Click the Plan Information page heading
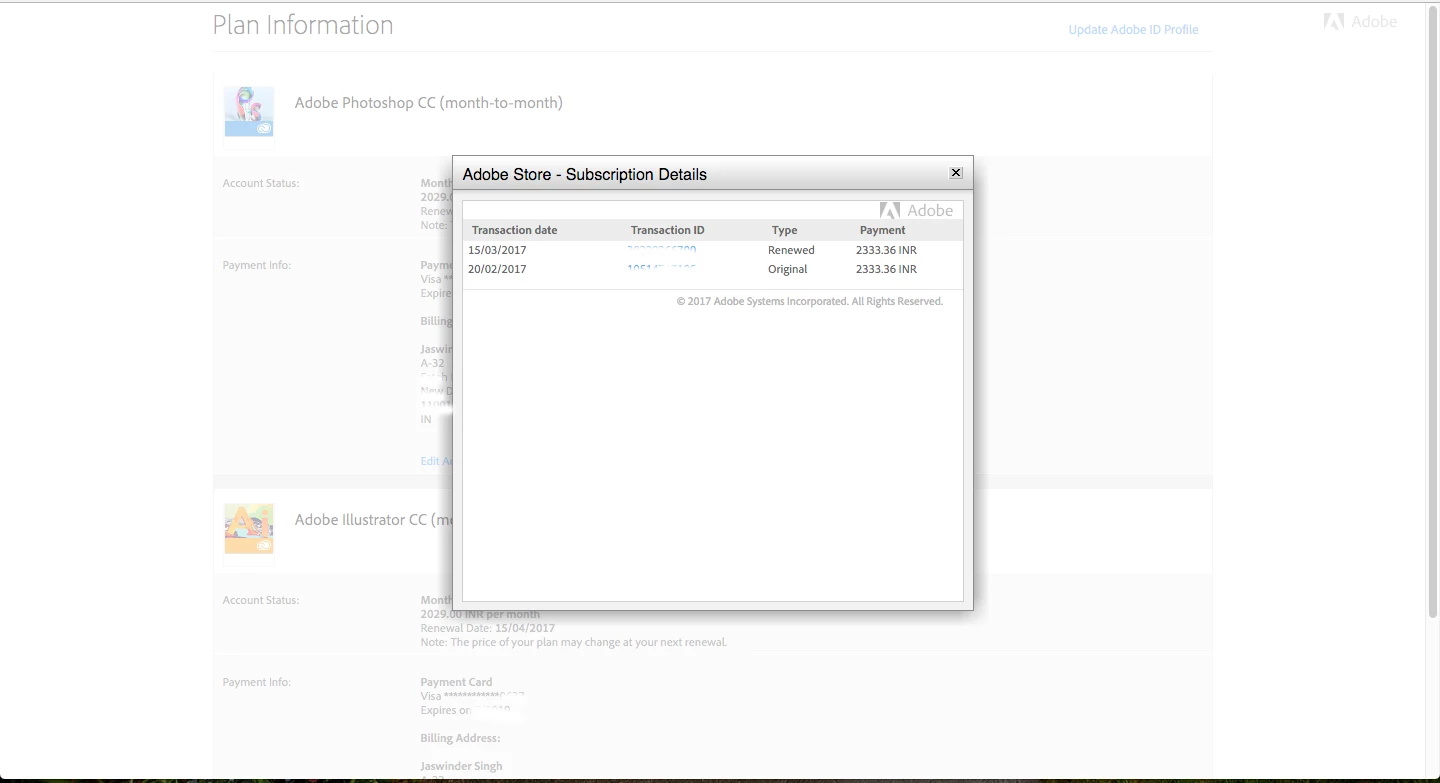 303,25
